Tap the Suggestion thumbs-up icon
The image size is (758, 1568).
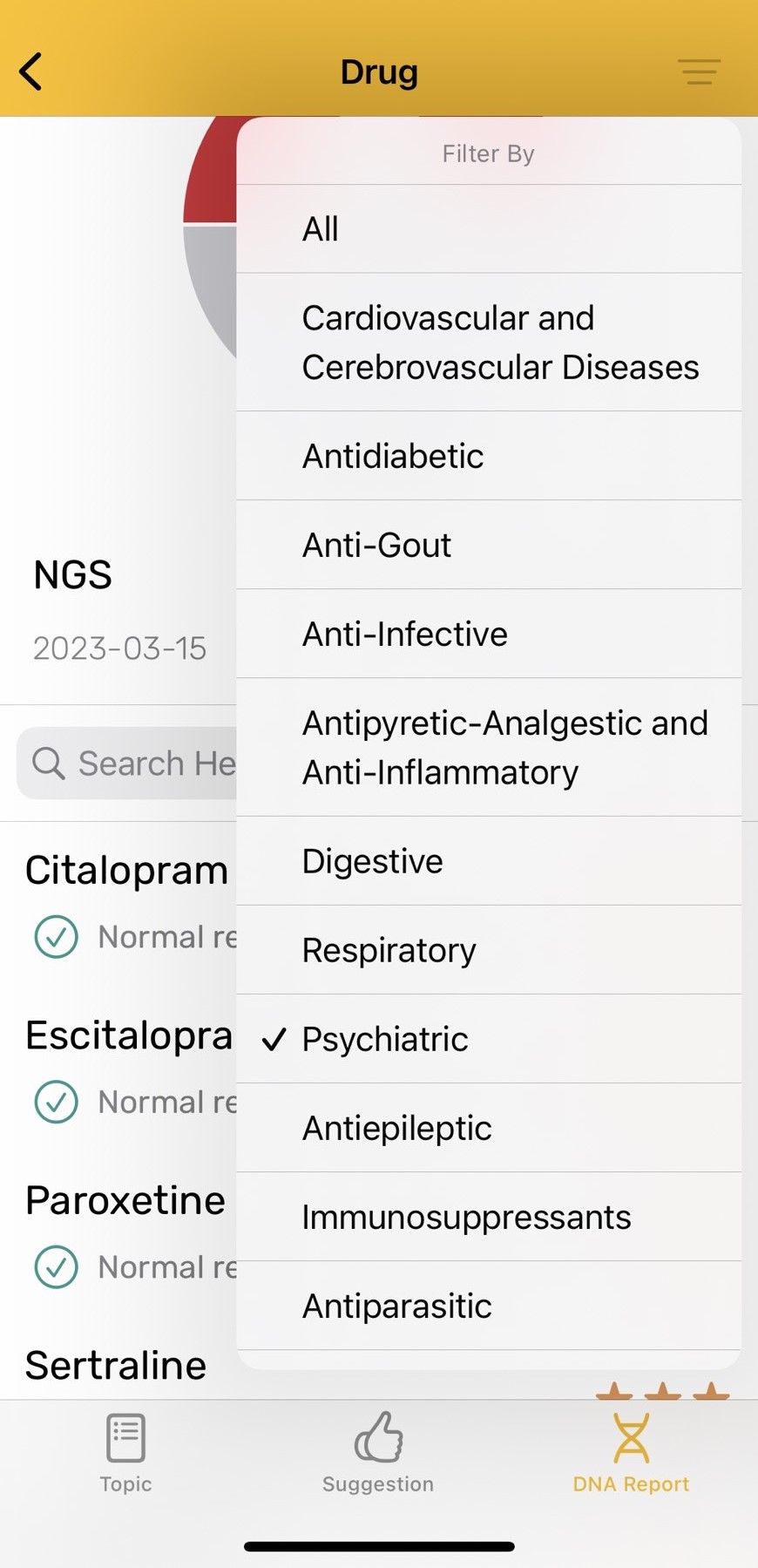[x=378, y=1438]
